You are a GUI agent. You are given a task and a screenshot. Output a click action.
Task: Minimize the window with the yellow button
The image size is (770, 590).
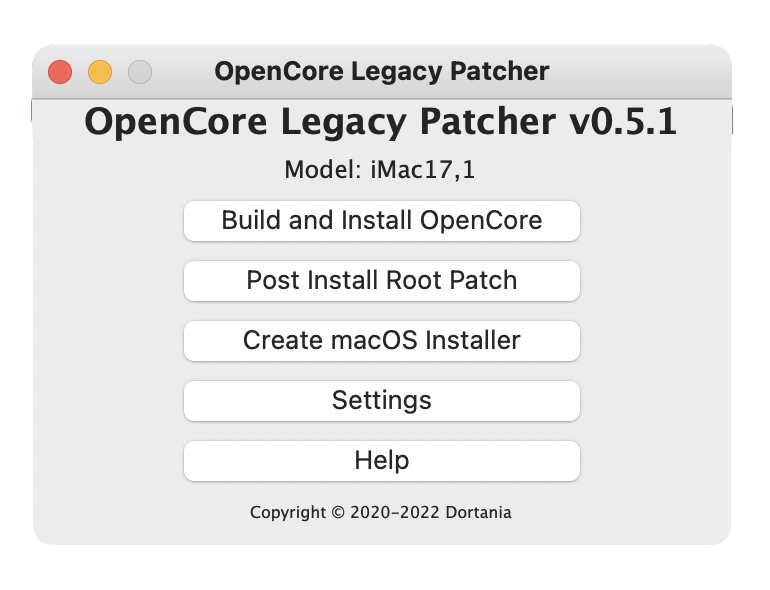100,72
